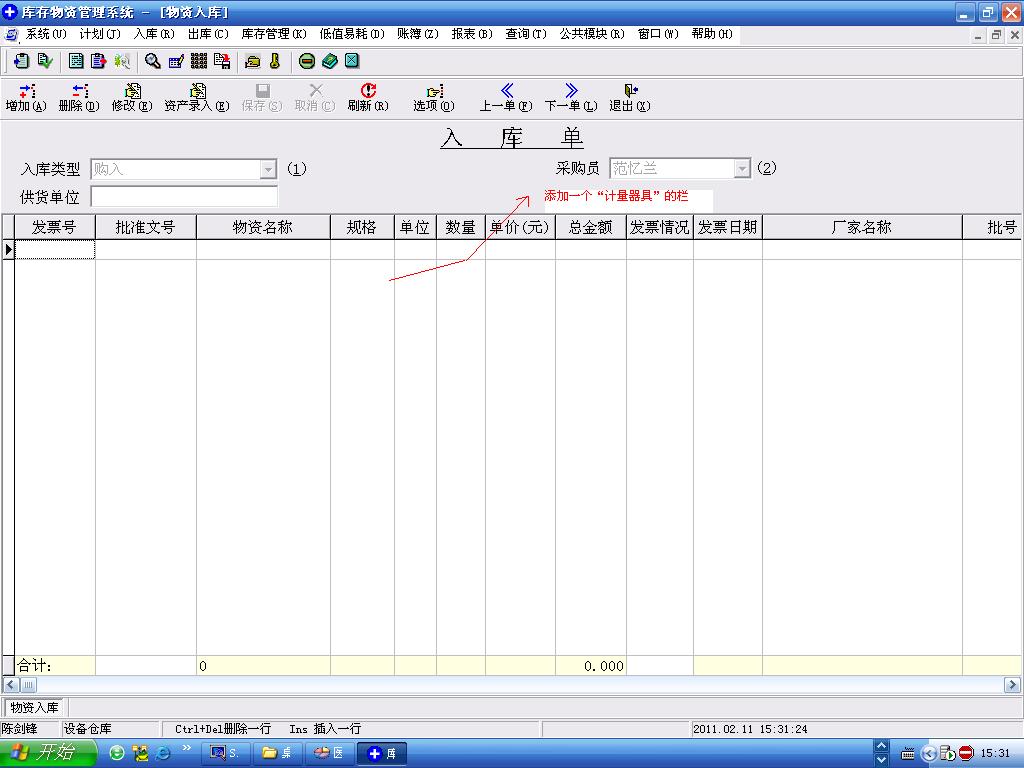The image size is (1024, 768).
Task: Open the 账簿(Z) menu
Action: coord(418,34)
